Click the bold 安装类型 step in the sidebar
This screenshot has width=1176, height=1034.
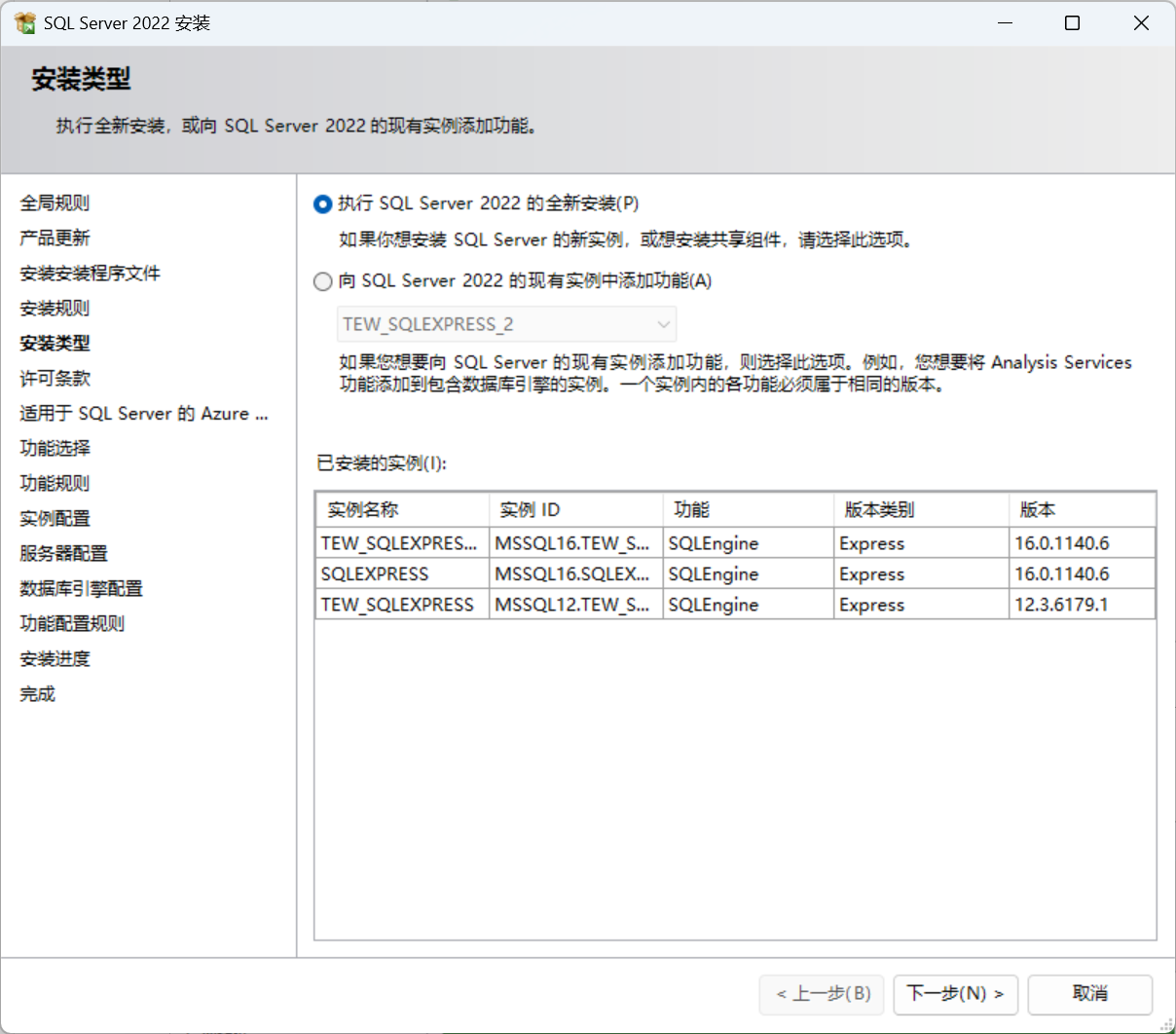tap(55, 343)
